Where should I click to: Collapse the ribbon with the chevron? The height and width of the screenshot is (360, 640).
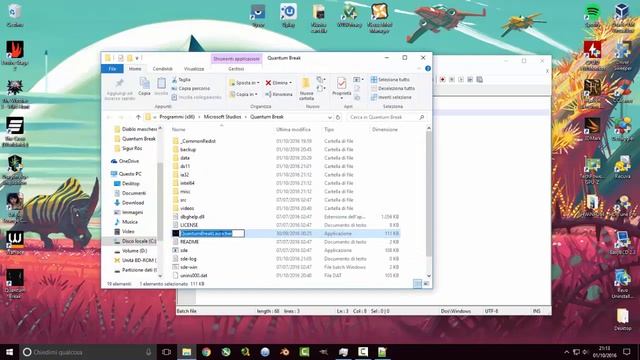tap(420, 69)
